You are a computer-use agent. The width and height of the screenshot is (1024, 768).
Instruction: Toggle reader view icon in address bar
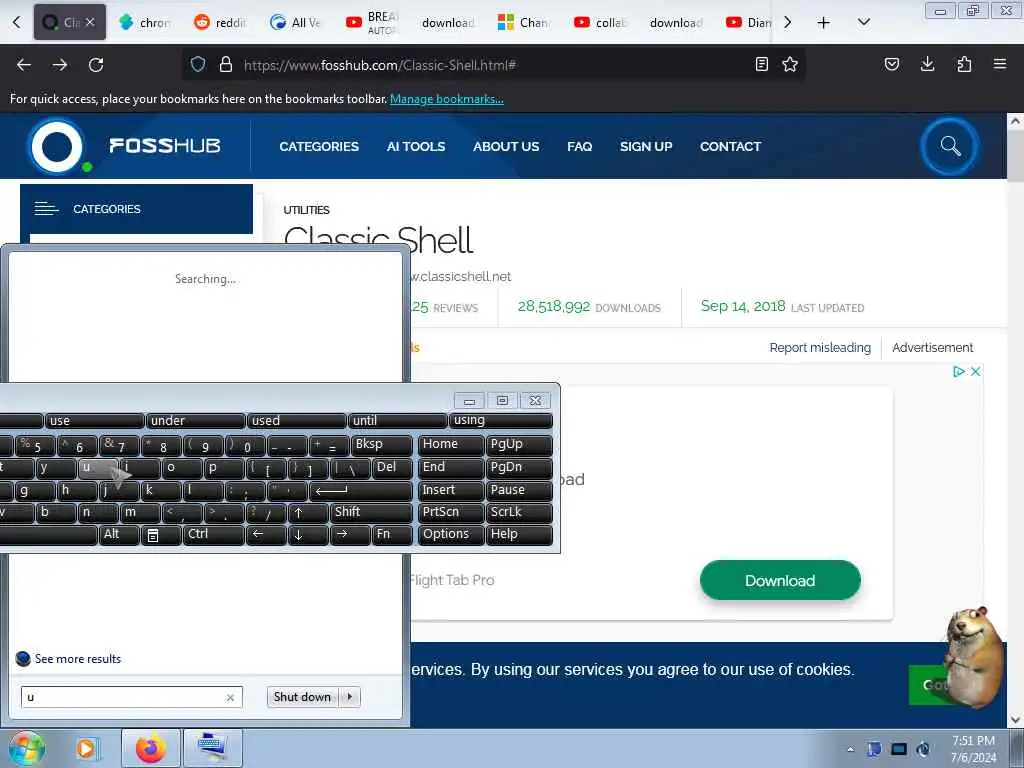pos(761,64)
